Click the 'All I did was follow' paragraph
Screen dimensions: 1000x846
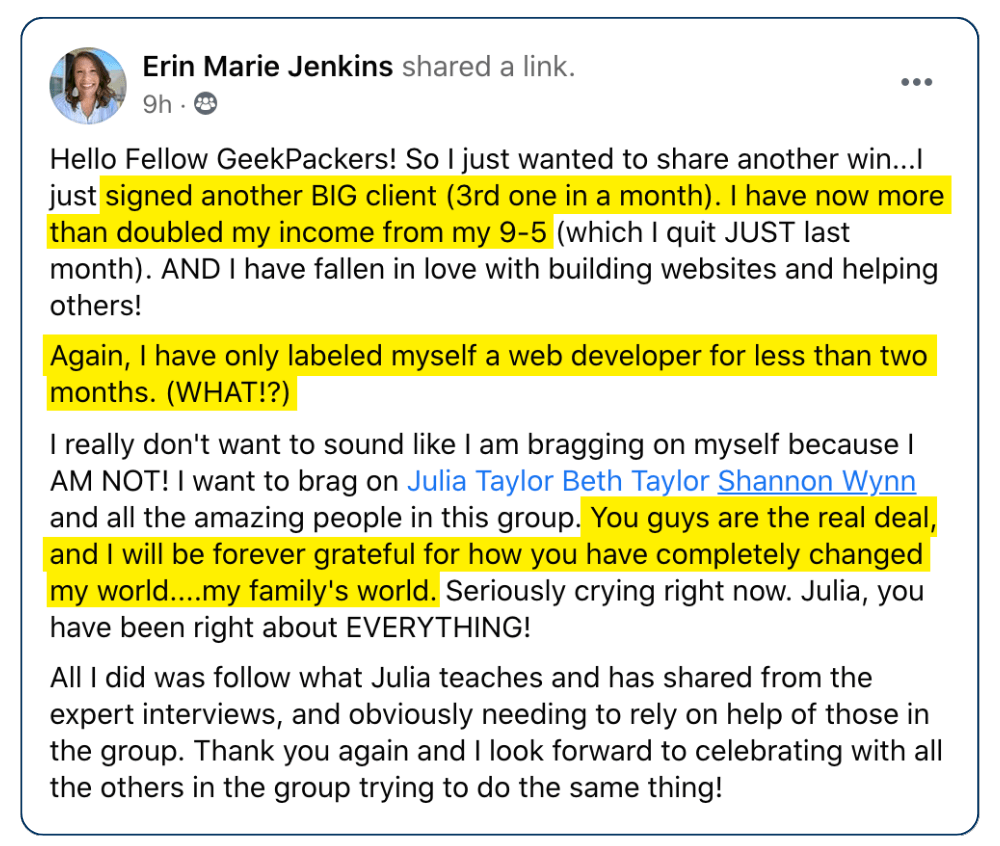[x=496, y=733]
